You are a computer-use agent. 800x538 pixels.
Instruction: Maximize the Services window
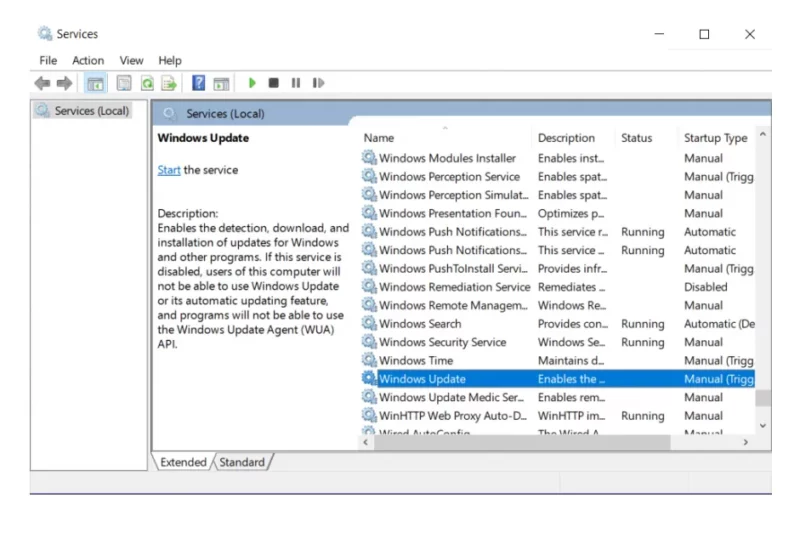tap(704, 34)
